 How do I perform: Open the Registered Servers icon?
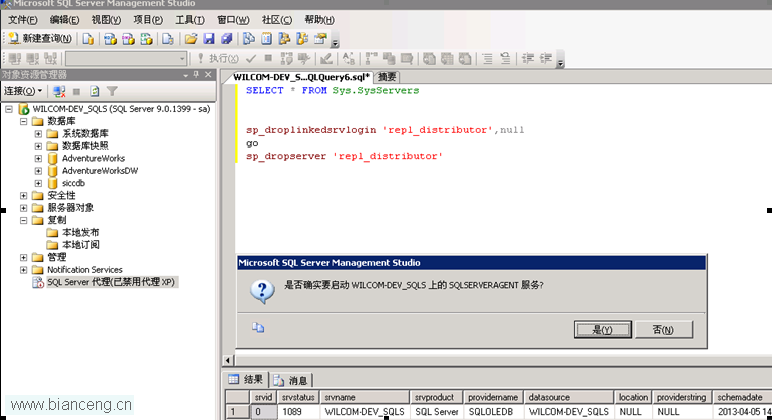coord(249,38)
